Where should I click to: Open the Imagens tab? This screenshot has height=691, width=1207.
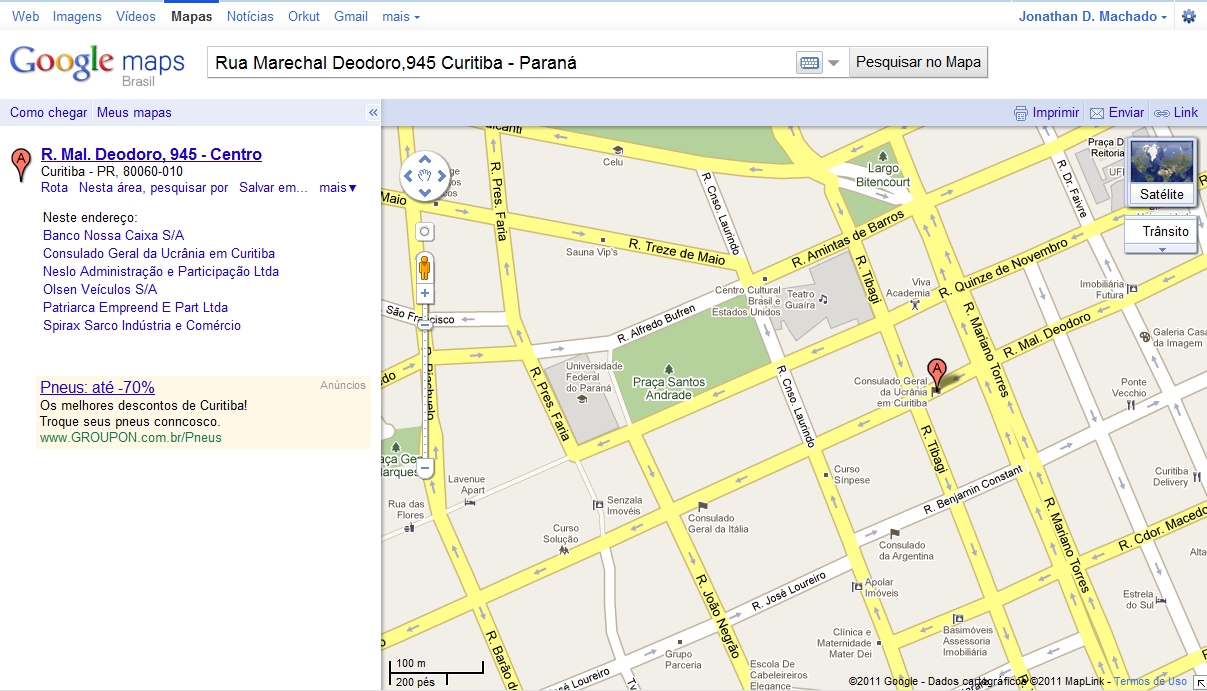pos(77,17)
